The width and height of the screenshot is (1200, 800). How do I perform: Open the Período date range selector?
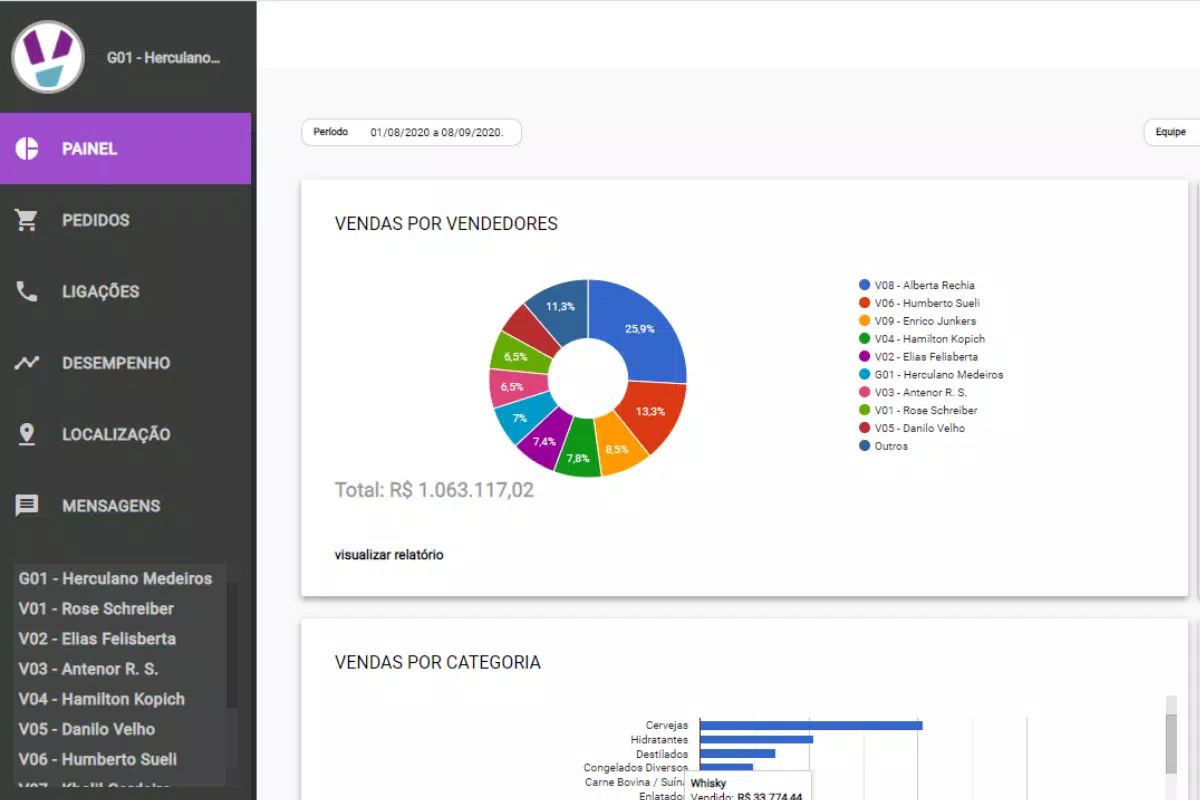pos(411,132)
